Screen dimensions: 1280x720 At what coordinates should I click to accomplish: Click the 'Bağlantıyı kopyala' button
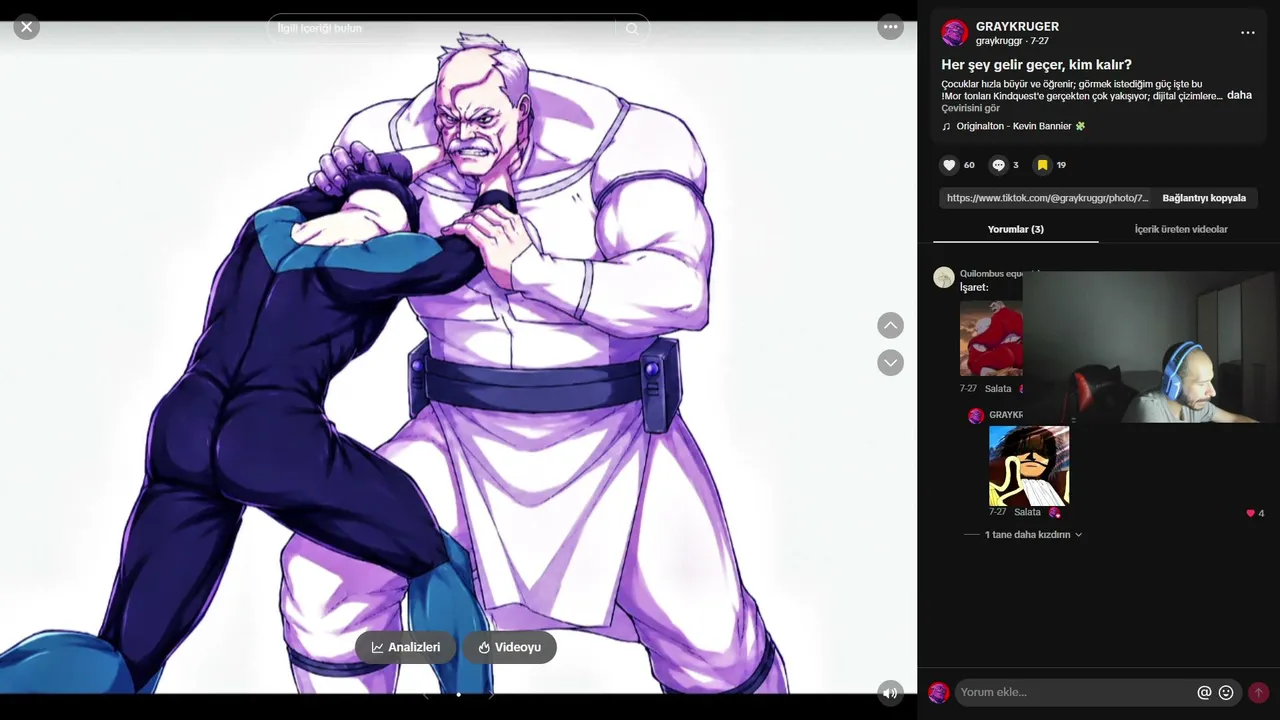1204,198
